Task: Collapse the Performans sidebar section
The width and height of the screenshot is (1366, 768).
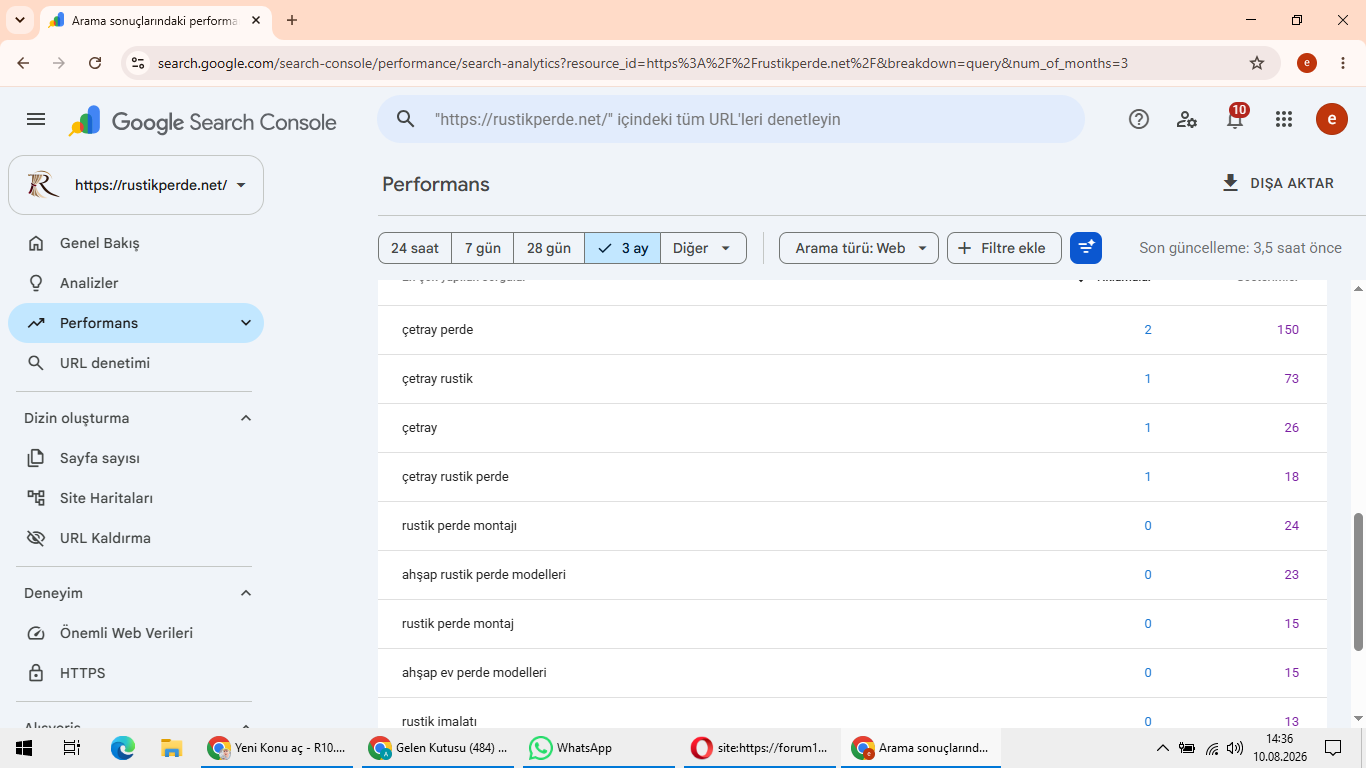Action: pyautogui.click(x=246, y=323)
